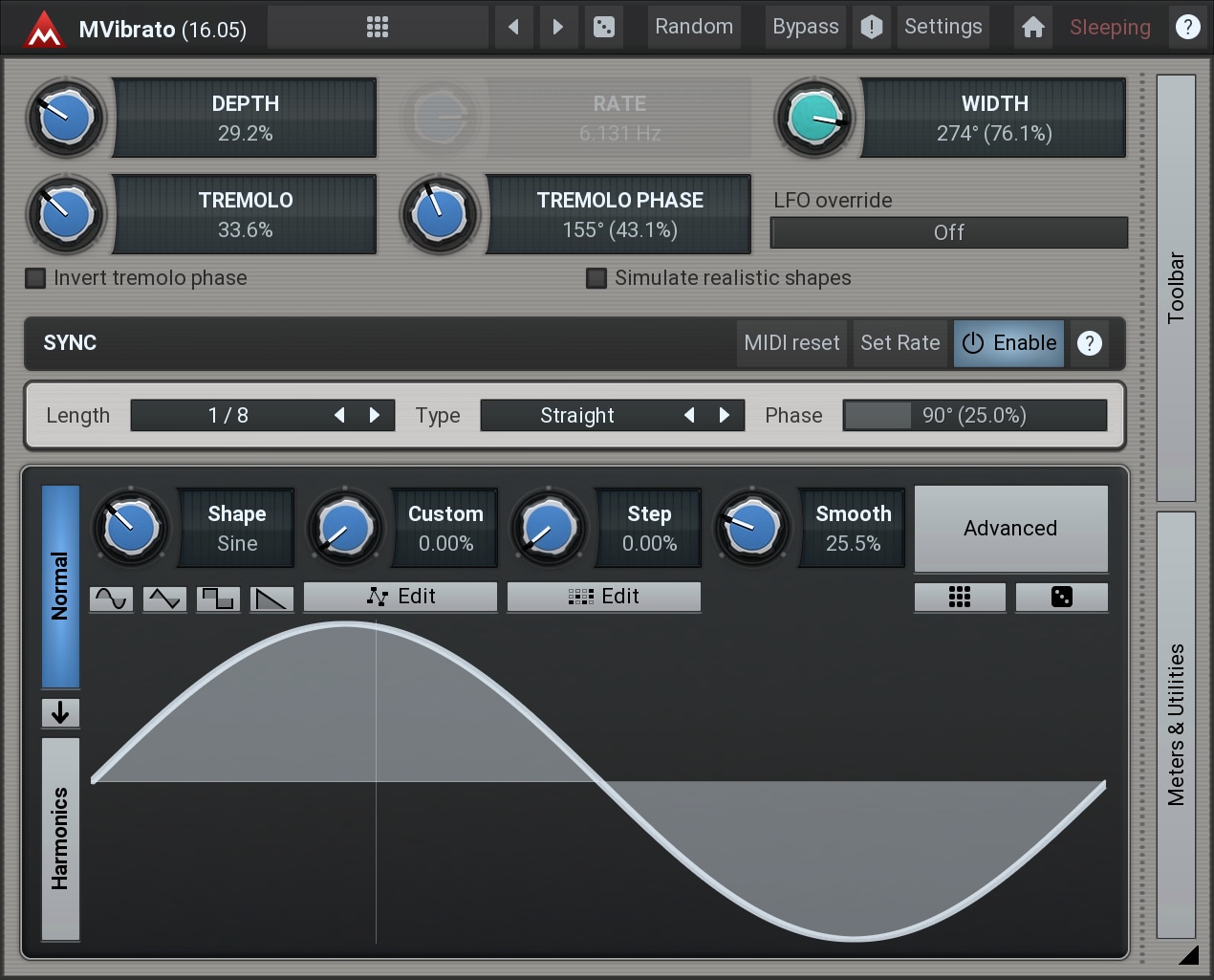Click the MIDI reset button

point(791,343)
